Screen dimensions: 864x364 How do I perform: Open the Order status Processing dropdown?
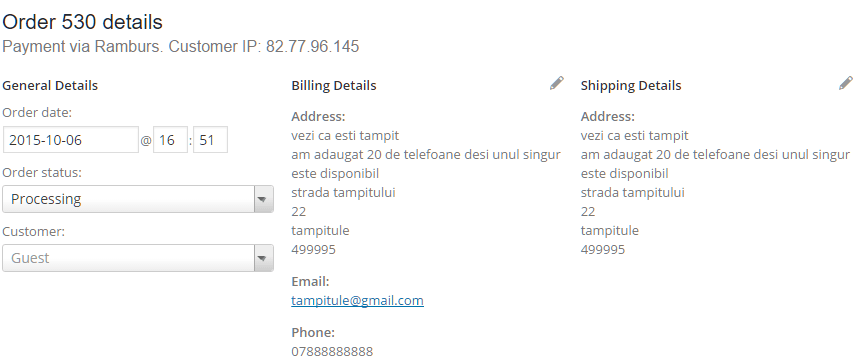pyautogui.click(x=138, y=199)
